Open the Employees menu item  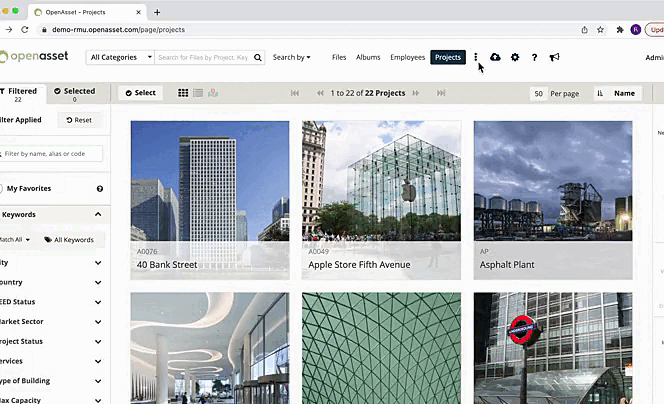pos(407,57)
